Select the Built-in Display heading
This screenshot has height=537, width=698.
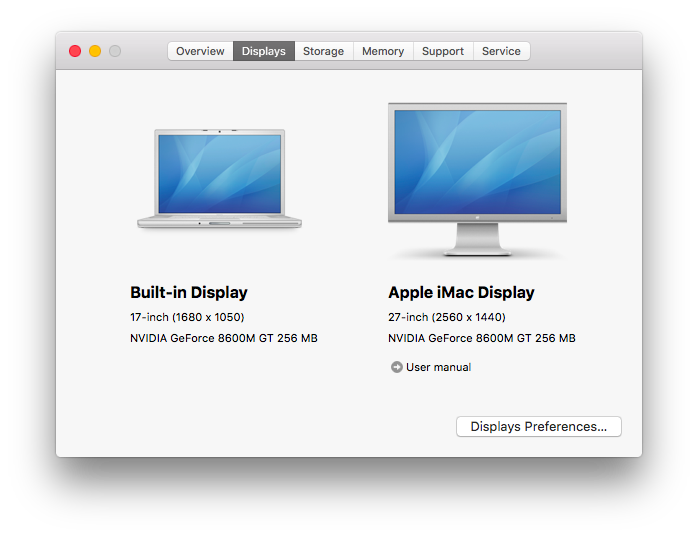[189, 293]
